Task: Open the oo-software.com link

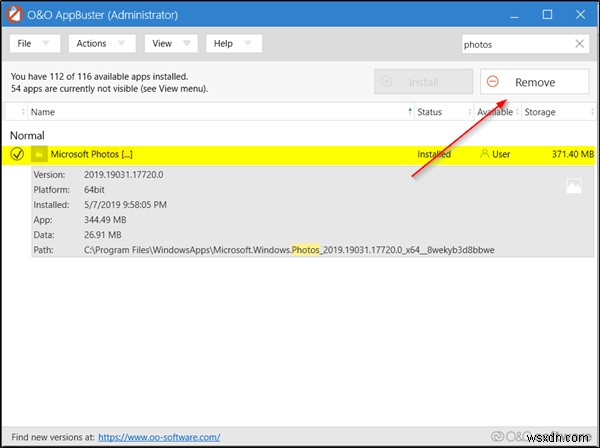Action: coord(159,437)
